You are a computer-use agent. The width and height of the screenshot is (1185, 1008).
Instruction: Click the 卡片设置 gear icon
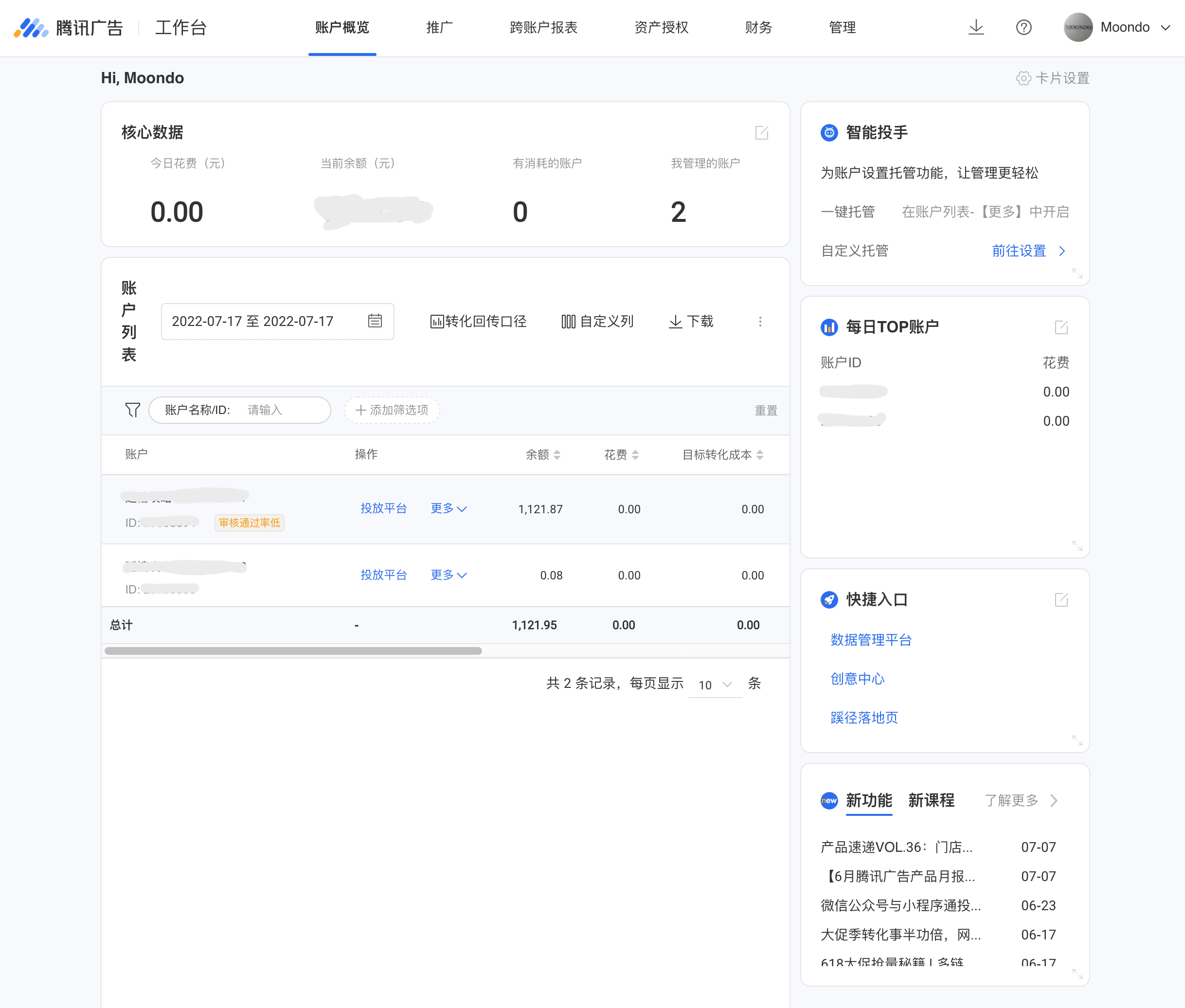tap(1023, 78)
